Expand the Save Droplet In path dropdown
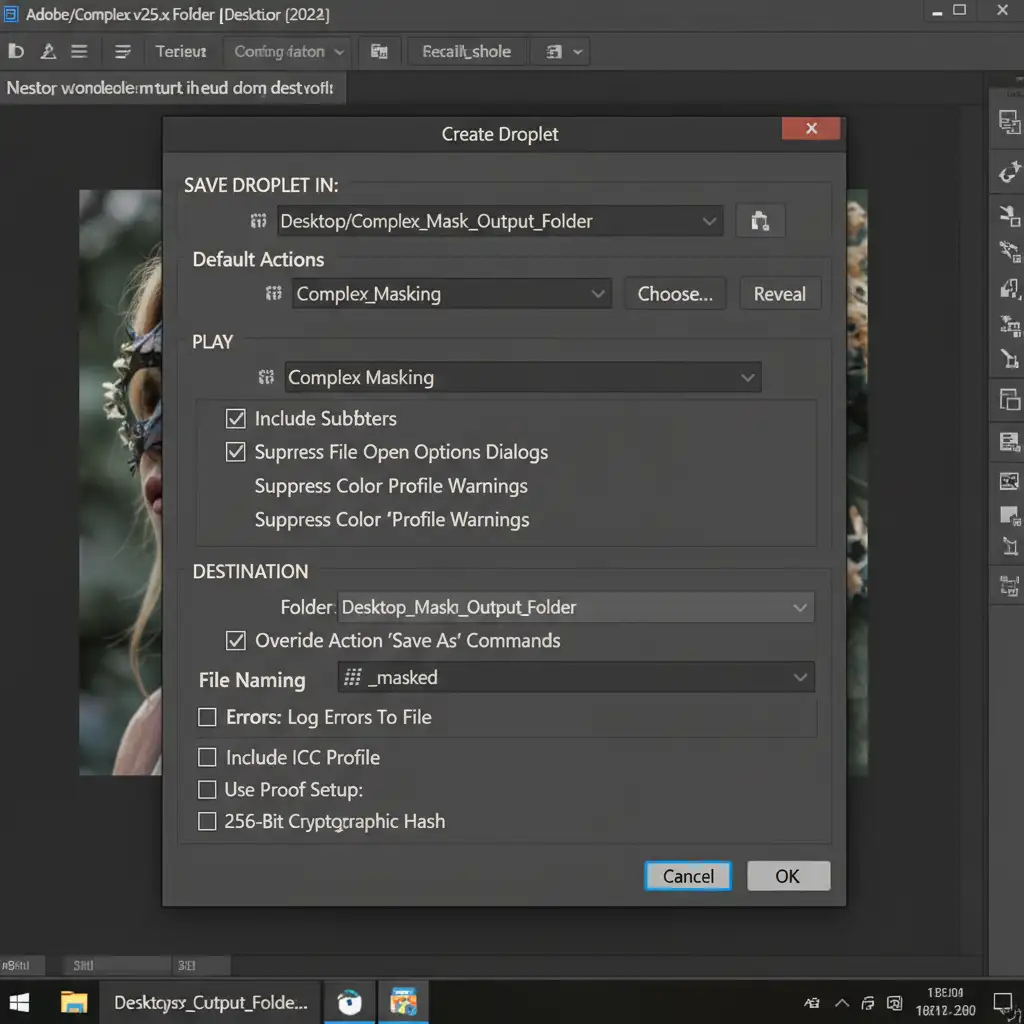The height and width of the screenshot is (1024, 1024). 709,221
